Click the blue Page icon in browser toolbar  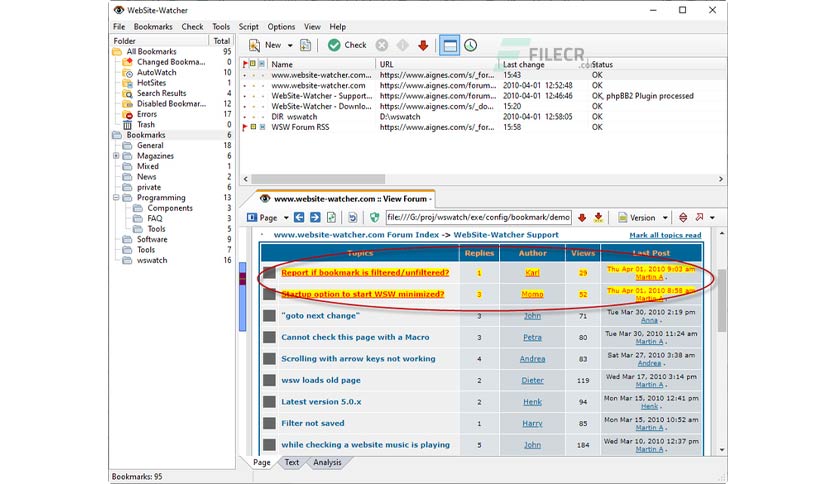[x=252, y=217]
